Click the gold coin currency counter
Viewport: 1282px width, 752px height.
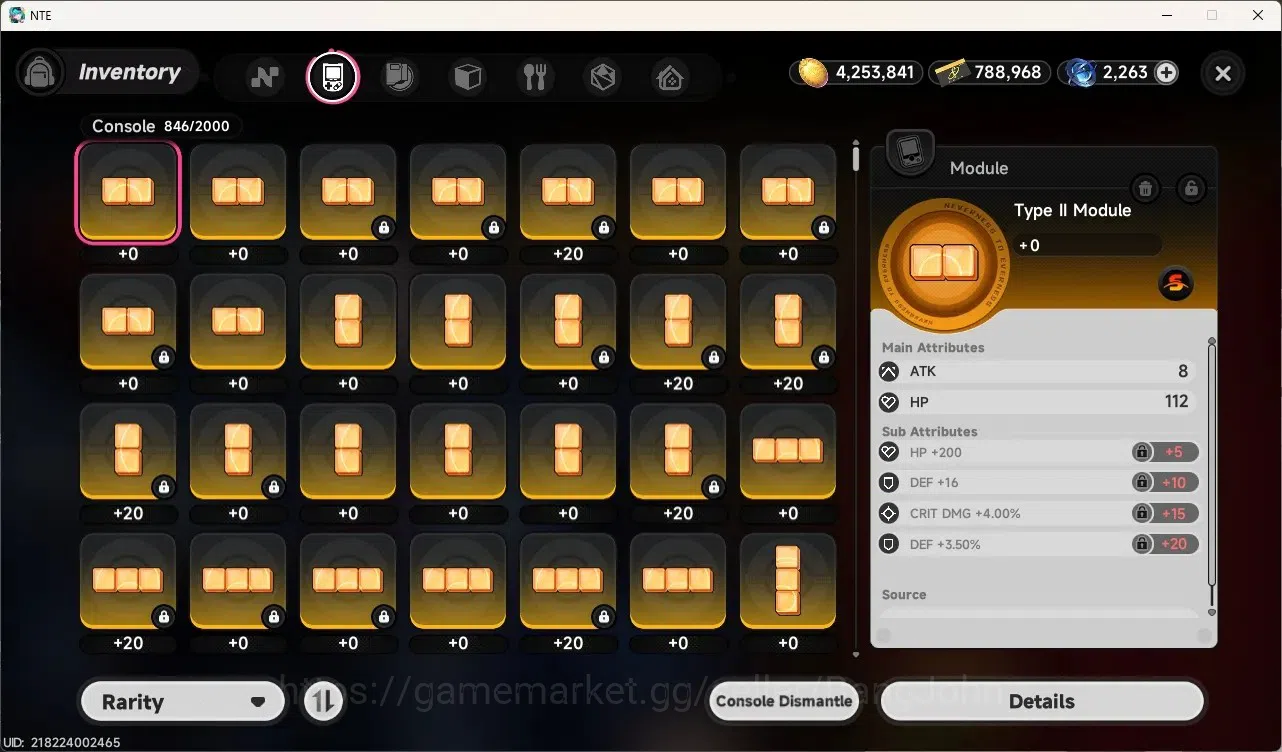(856, 73)
